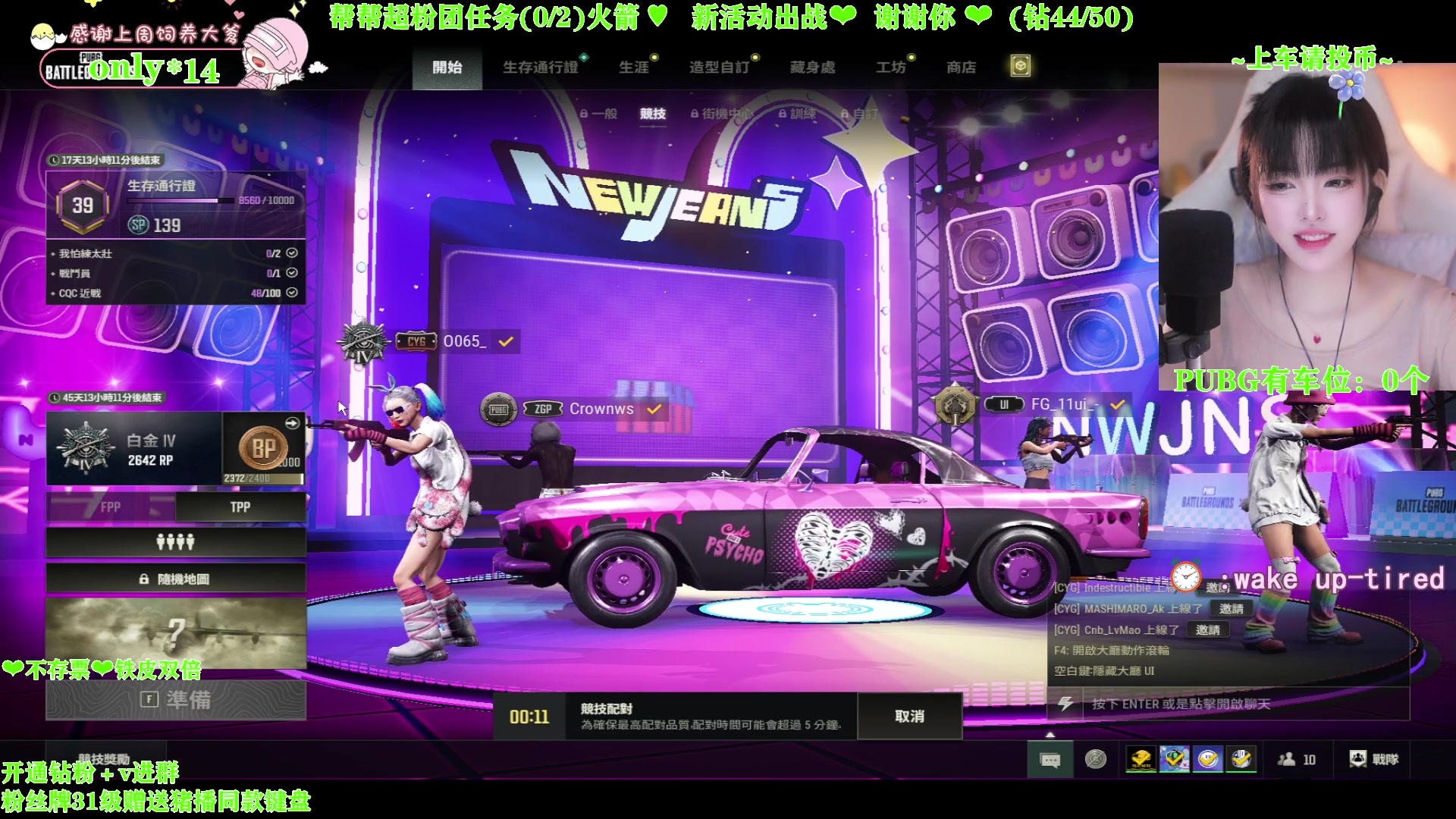1456x819 pixels.
Task: Cancel matchmaking with the 取消 button
Action: point(909,716)
